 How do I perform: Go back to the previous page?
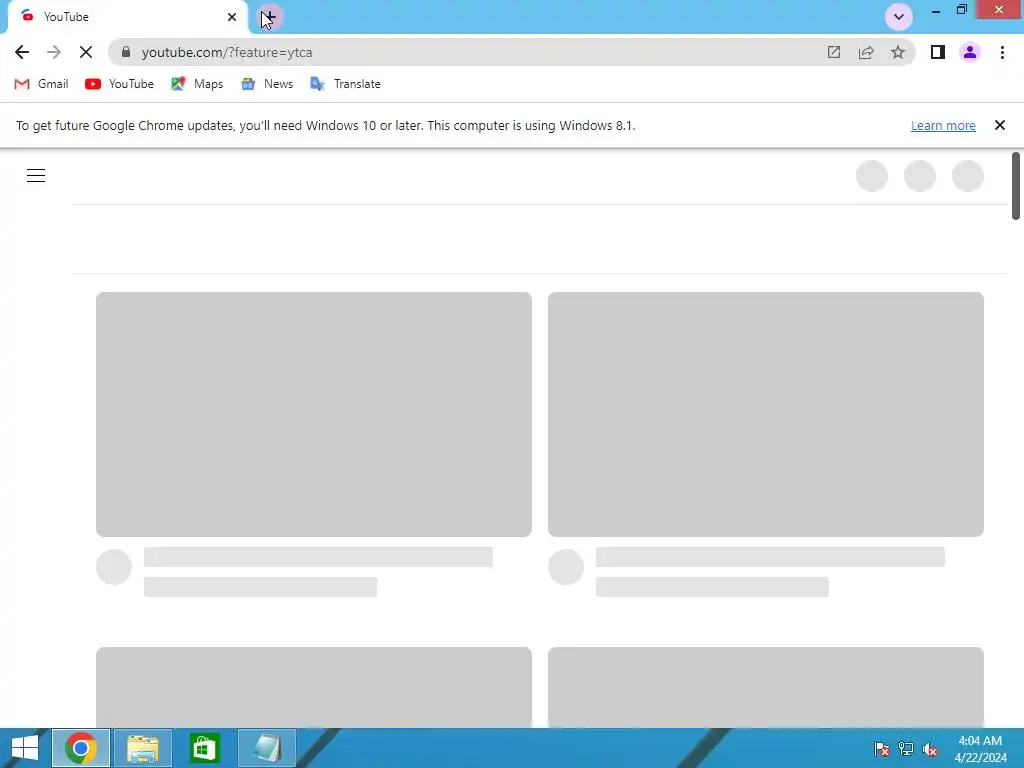[x=22, y=52]
